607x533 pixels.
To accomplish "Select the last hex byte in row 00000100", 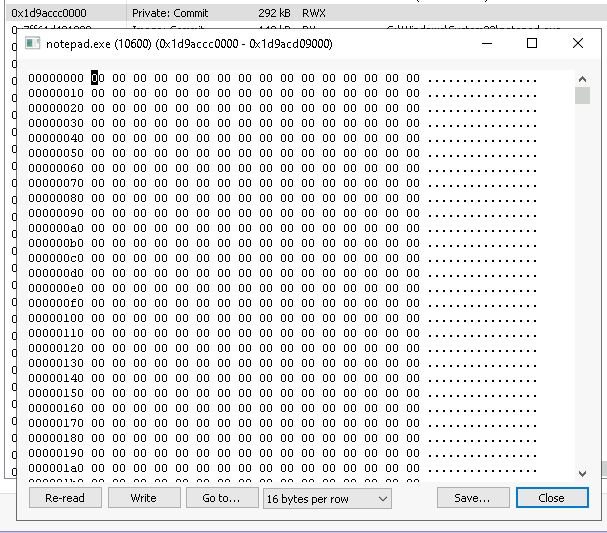I will click(x=413, y=318).
